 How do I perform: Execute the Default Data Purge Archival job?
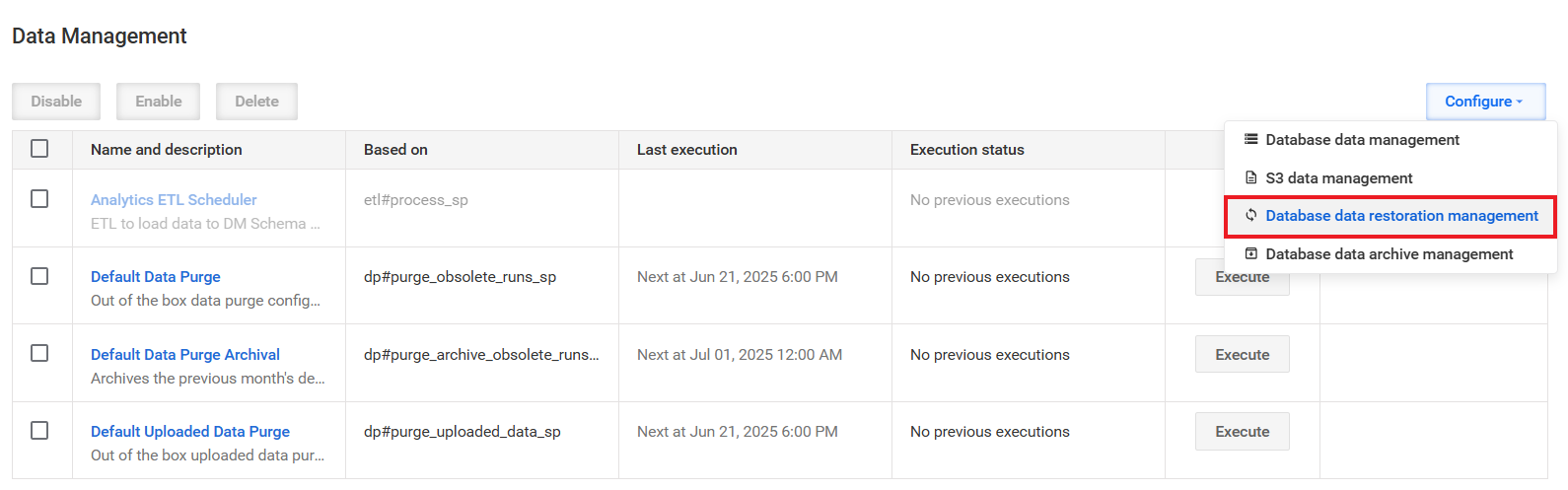tap(1243, 355)
